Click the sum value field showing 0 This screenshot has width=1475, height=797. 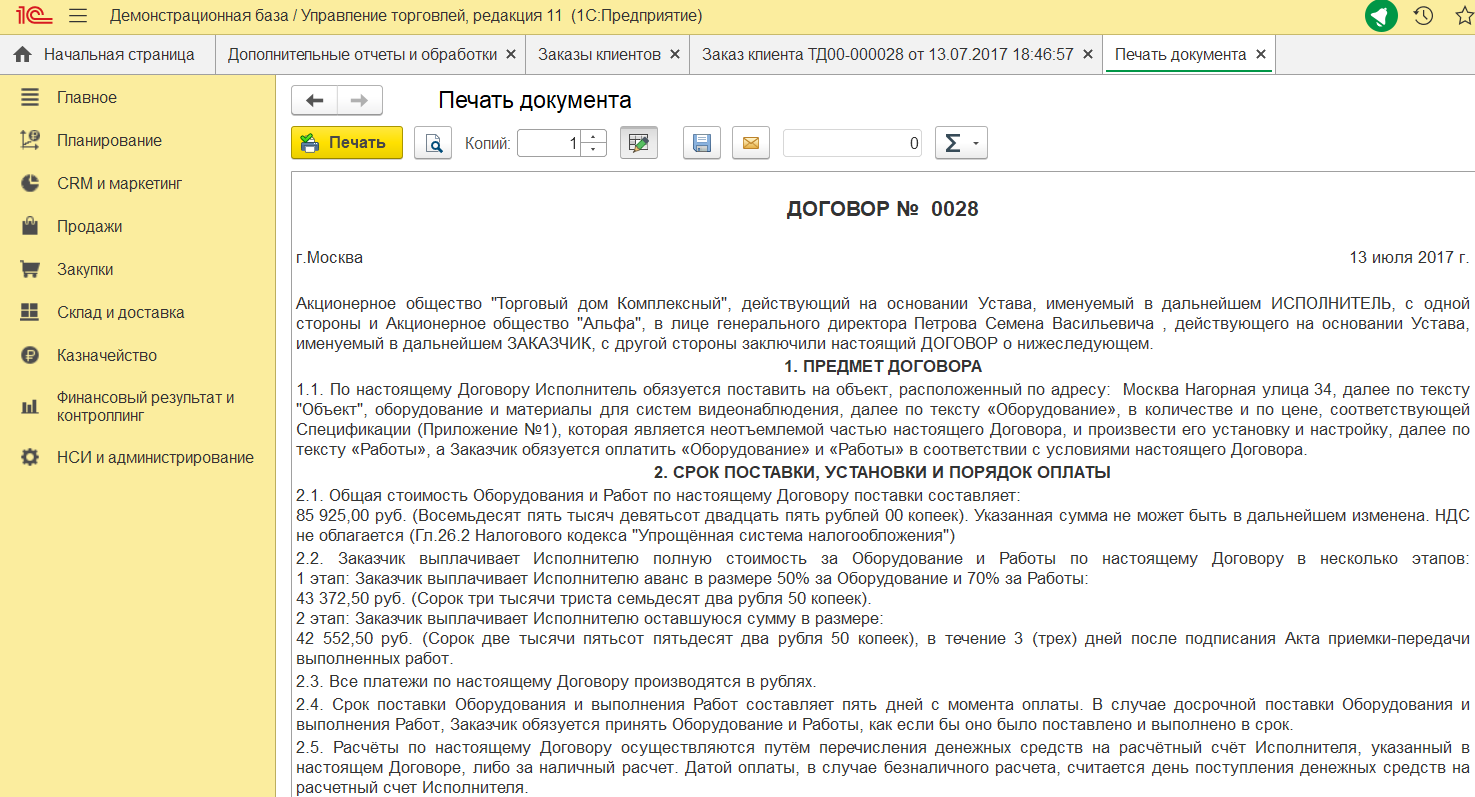click(x=853, y=143)
